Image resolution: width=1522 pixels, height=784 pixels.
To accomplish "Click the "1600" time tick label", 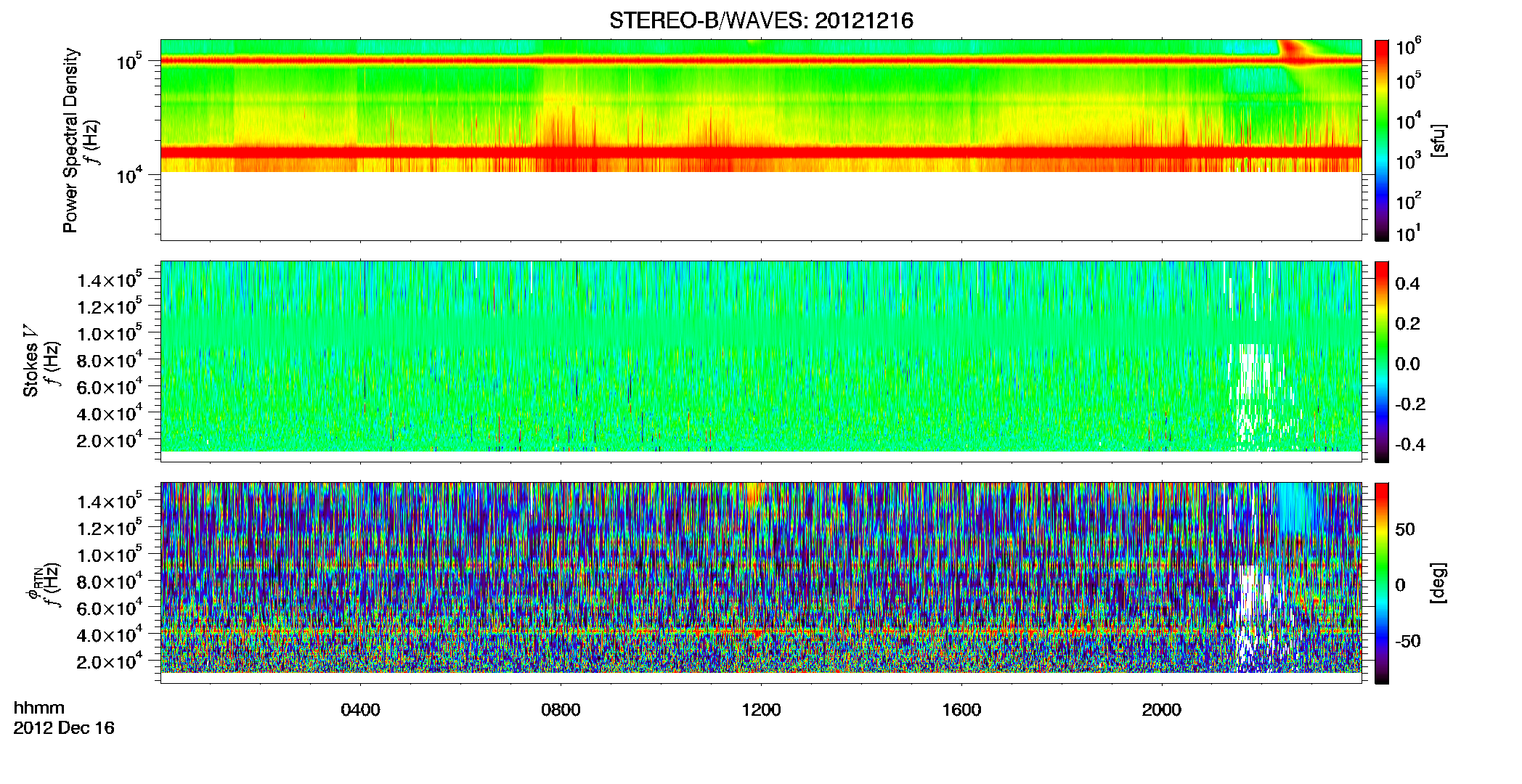I will tap(961, 710).
